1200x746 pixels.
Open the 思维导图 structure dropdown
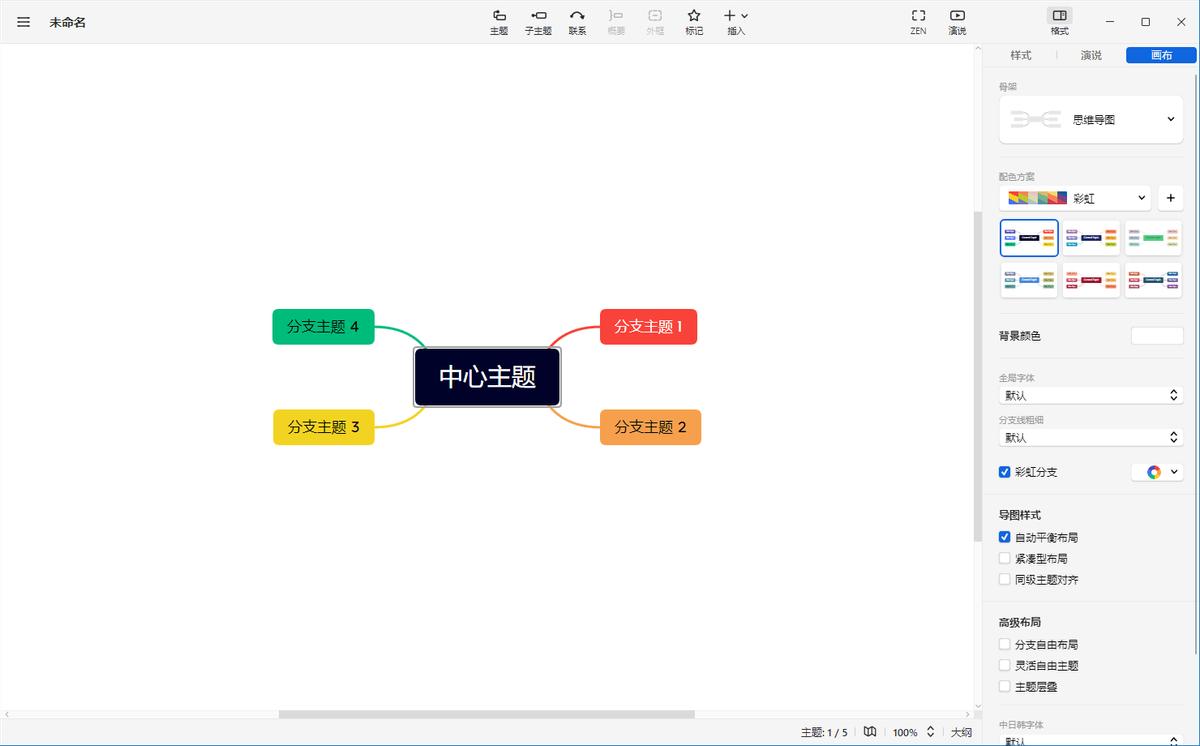(x=1090, y=119)
